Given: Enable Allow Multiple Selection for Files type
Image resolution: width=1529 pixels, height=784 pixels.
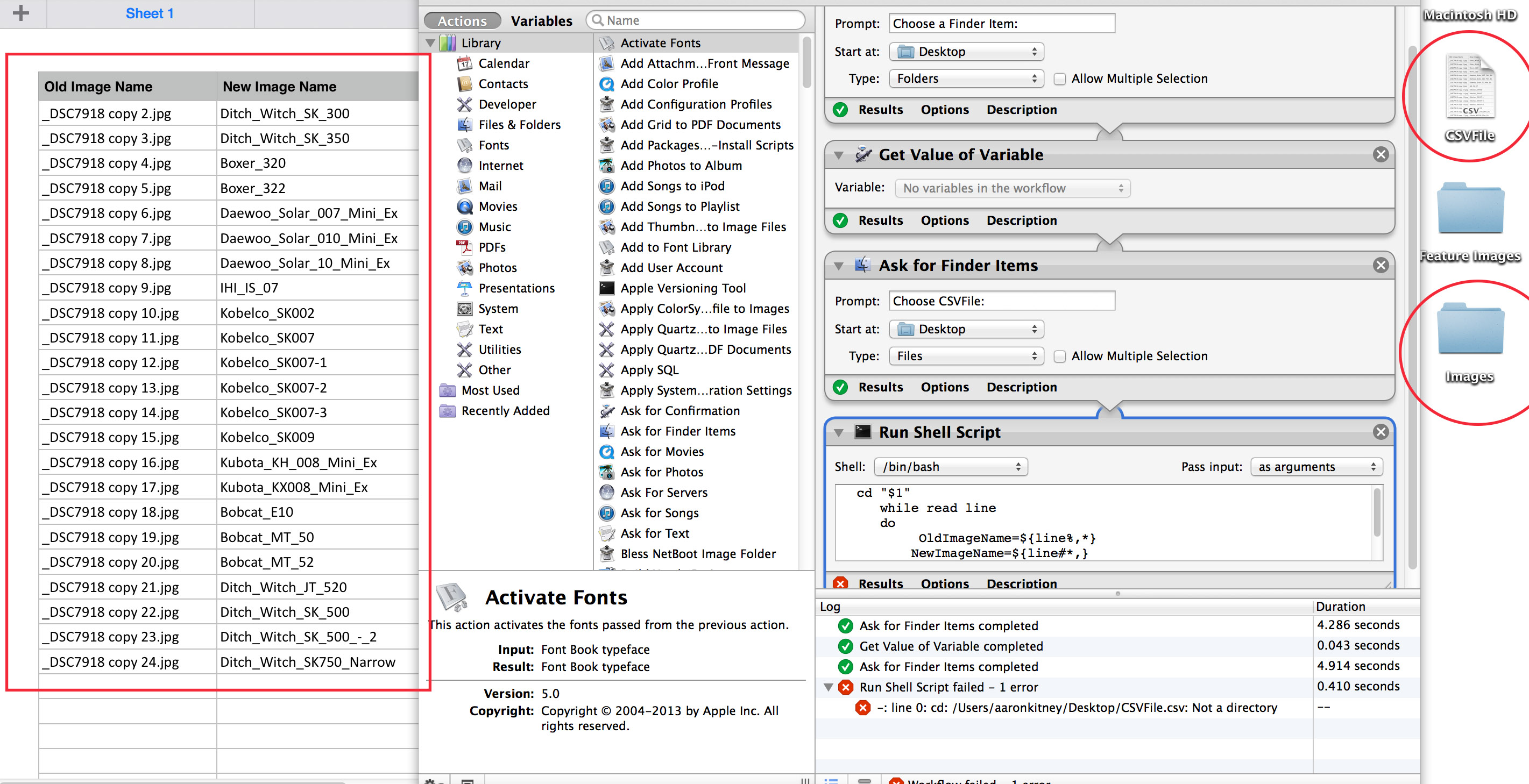Looking at the screenshot, I should (1059, 357).
